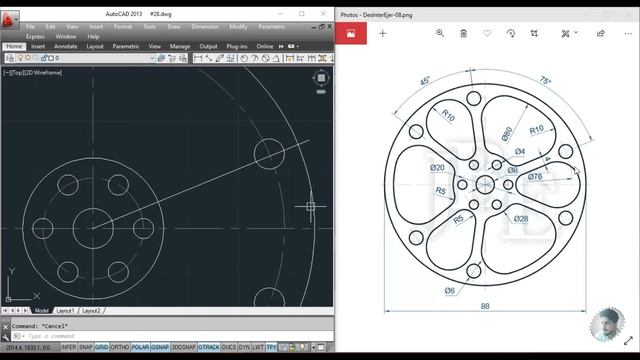This screenshot has height=360, width=640.
Task: Open the File menu in AutoCAD
Action: coord(30,27)
